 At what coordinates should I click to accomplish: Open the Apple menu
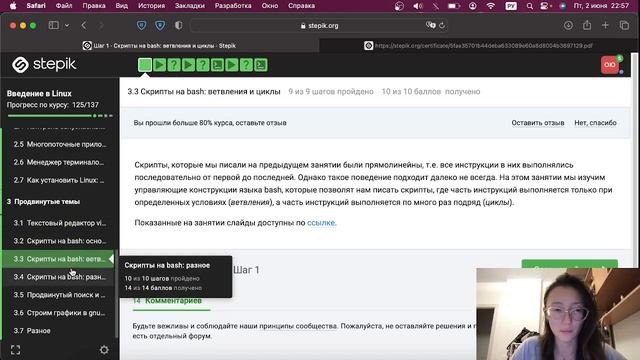(x=13, y=6)
